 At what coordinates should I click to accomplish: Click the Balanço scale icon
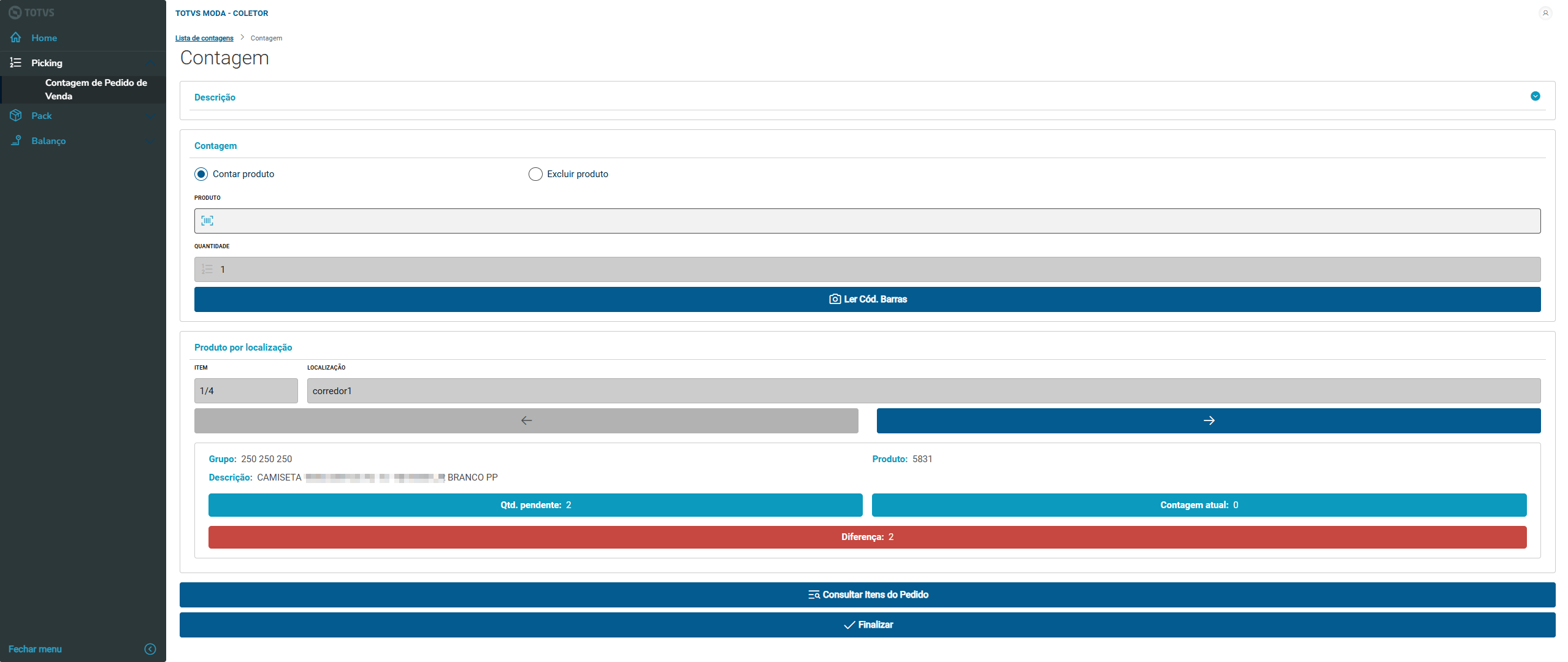point(16,140)
